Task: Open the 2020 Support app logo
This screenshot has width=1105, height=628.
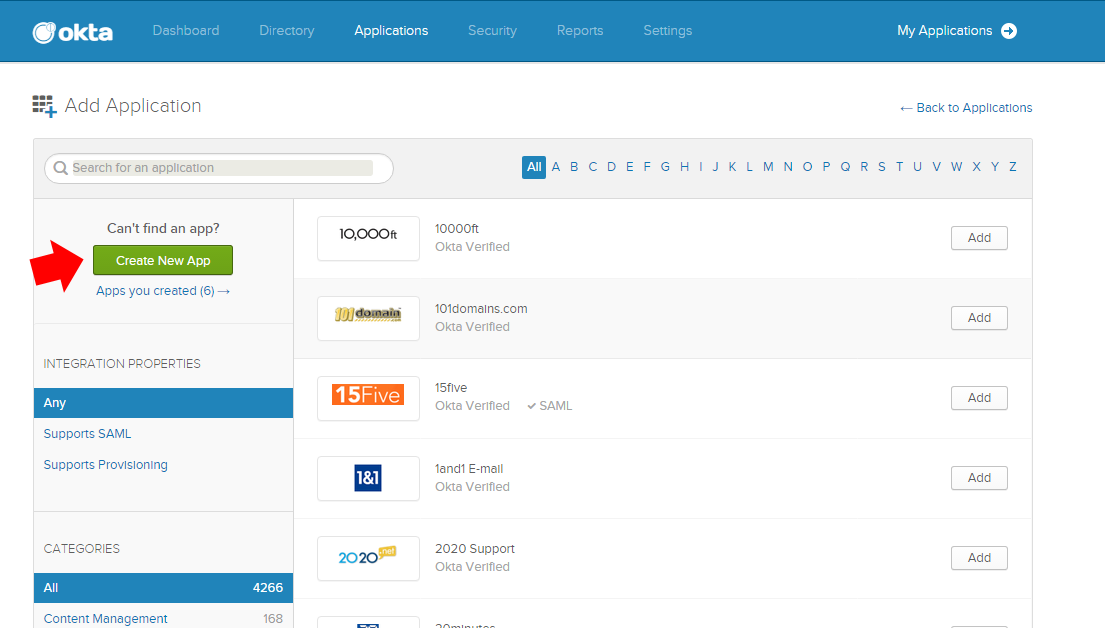Action: (368, 558)
